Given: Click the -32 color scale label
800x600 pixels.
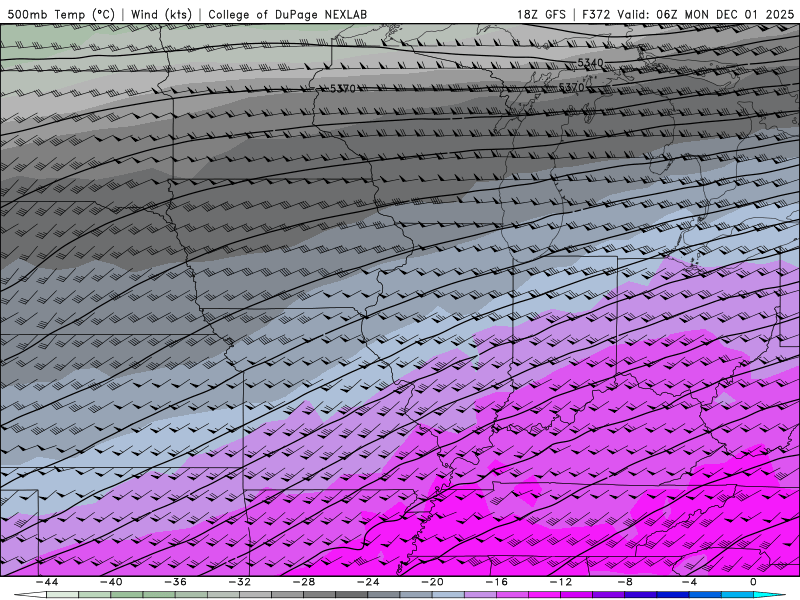Looking at the screenshot, I should click(240, 582).
